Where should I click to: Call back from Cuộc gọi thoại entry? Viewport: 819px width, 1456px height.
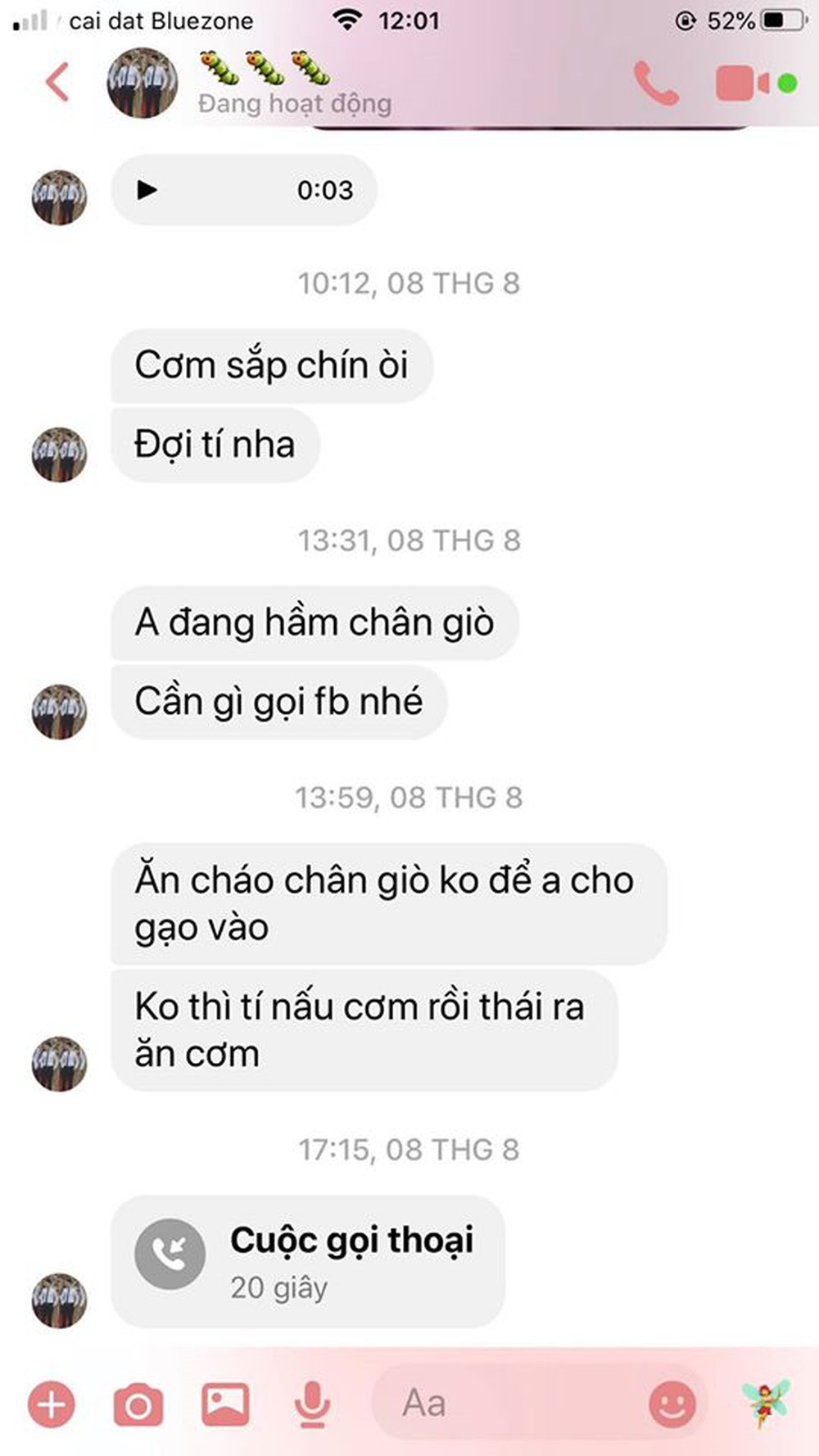coord(308,1262)
